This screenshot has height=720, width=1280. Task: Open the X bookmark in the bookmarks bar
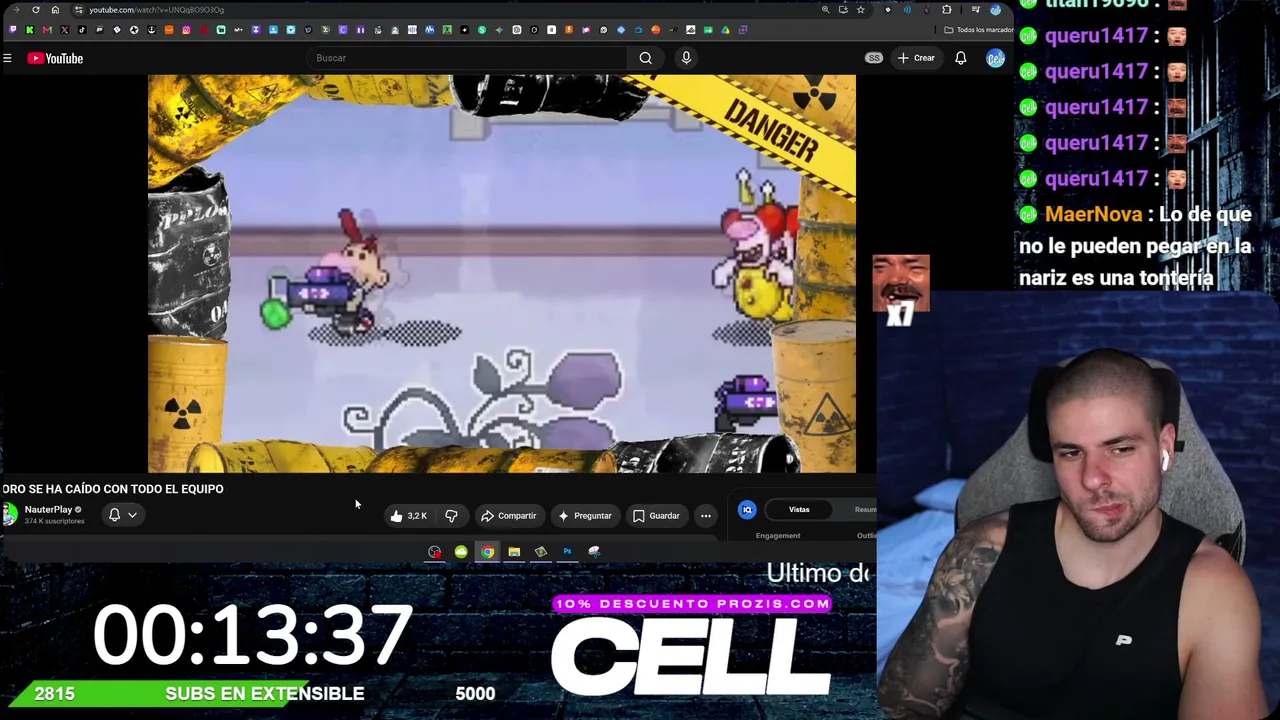pos(64,30)
